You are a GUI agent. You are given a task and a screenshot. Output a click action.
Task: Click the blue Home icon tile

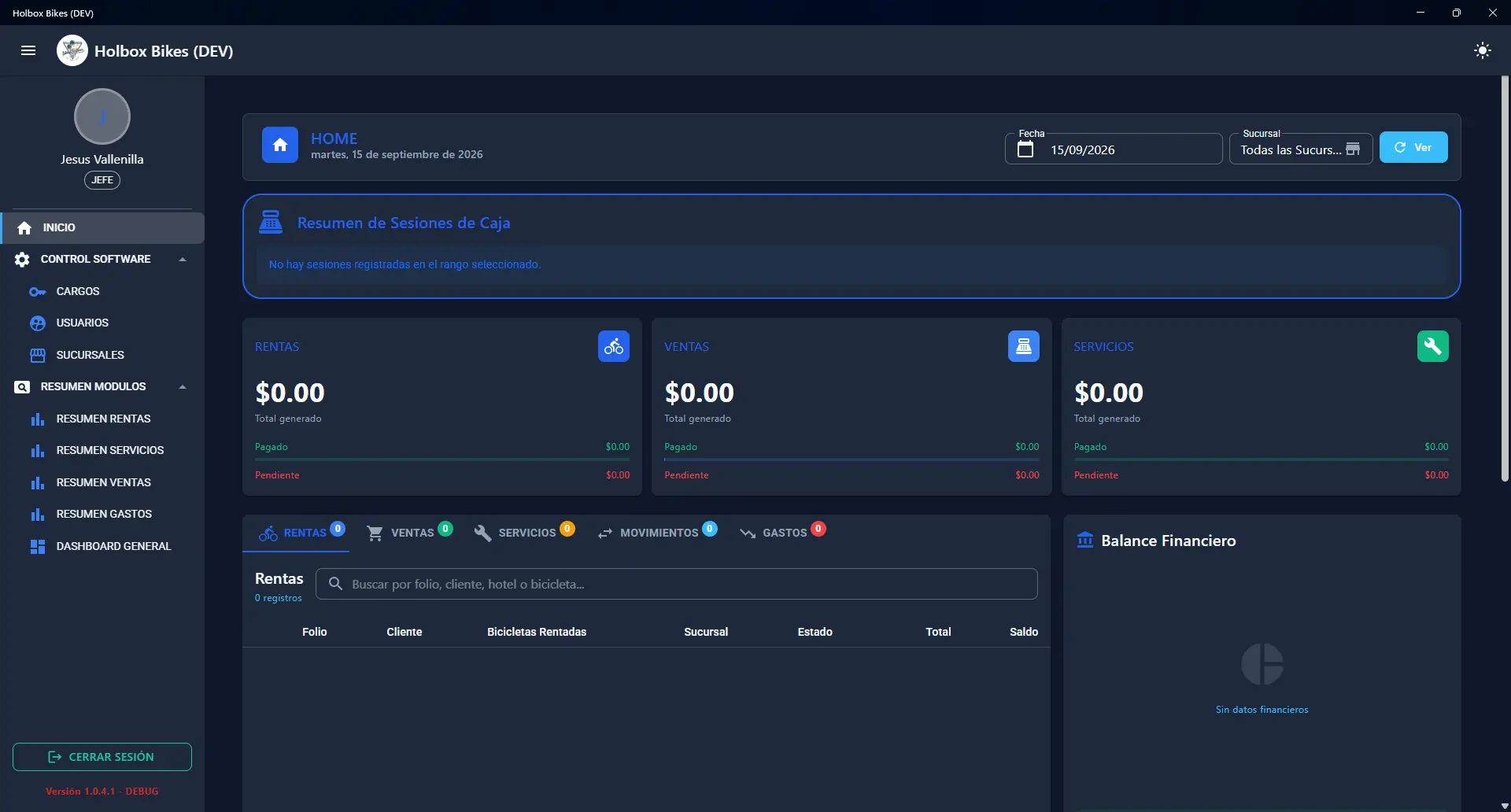pyautogui.click(x=280, y=145)
